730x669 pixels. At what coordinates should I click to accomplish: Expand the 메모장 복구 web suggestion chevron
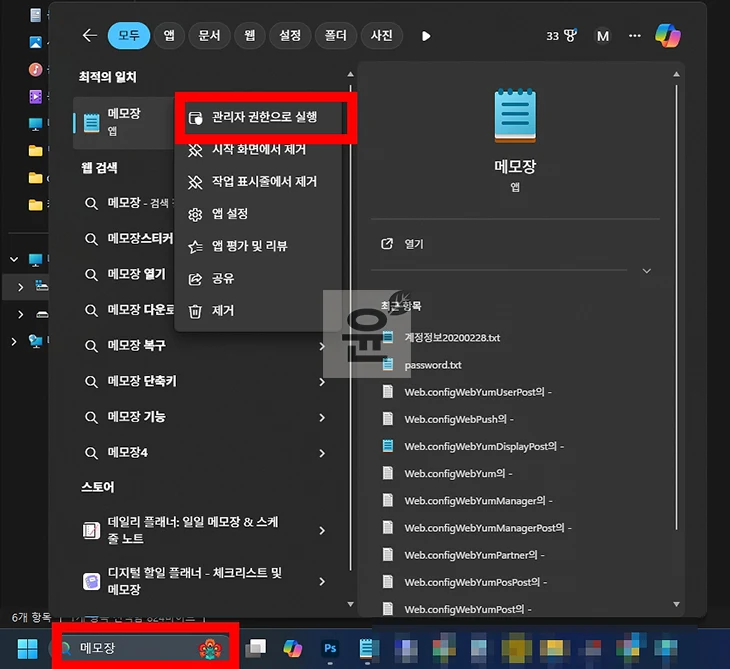click(322, 346)
